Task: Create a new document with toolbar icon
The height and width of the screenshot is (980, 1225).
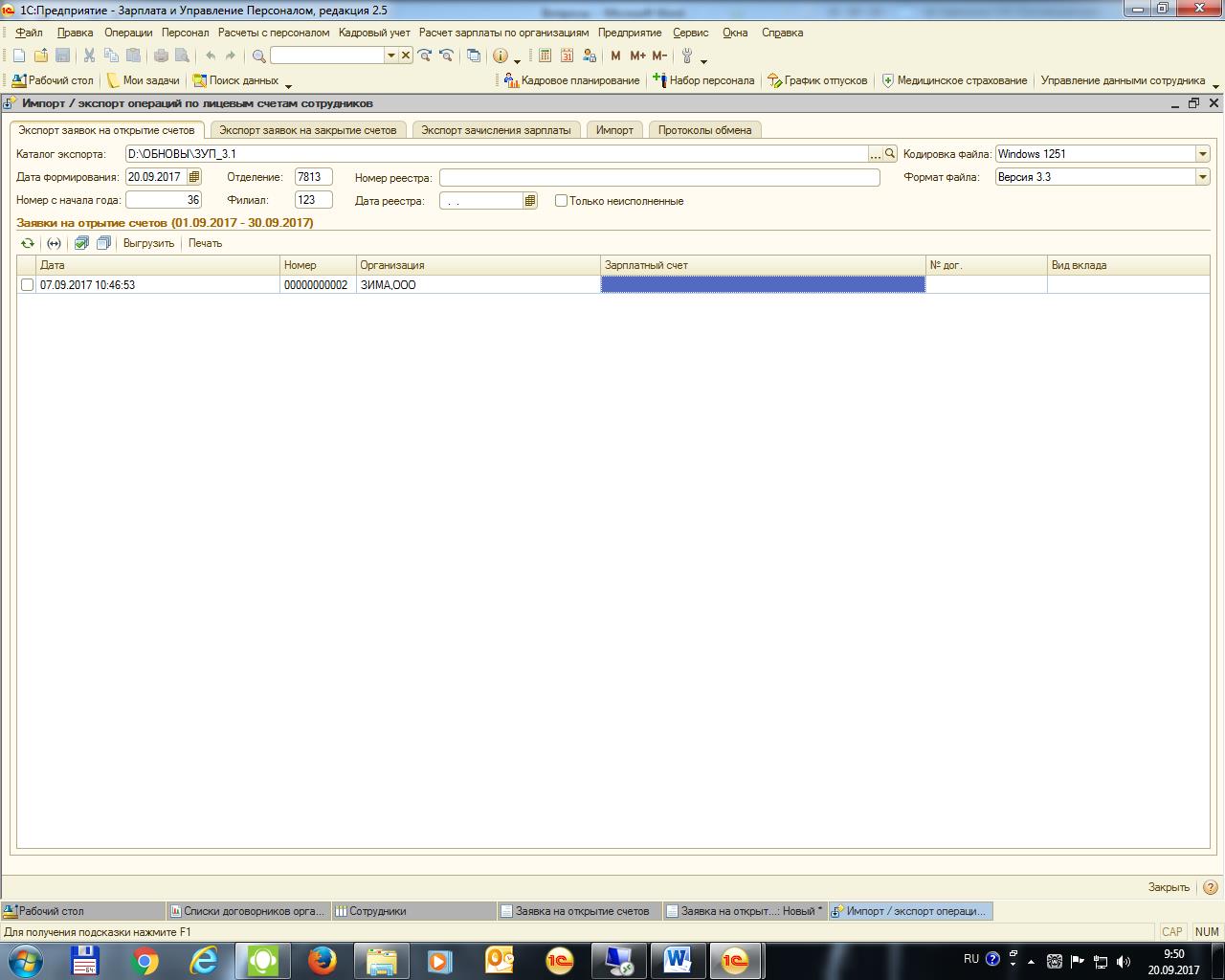Action: coord(19,56)
